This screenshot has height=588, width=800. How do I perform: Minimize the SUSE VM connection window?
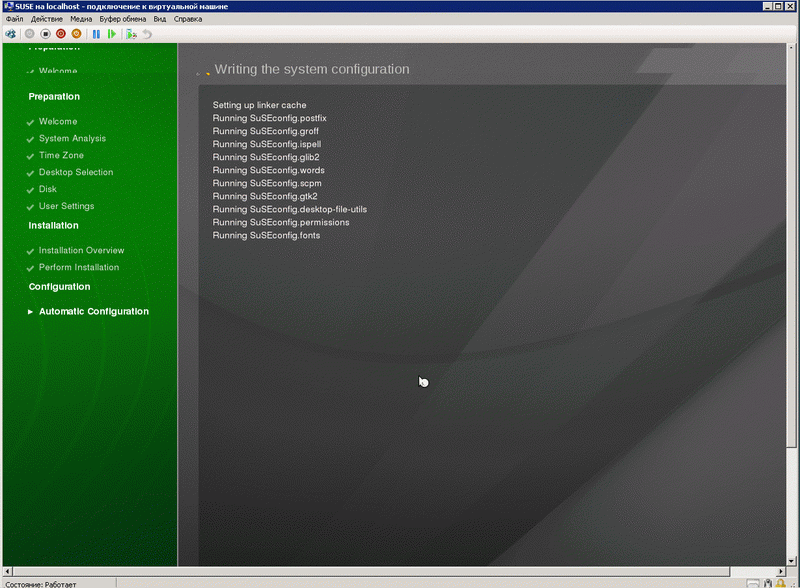767,6
